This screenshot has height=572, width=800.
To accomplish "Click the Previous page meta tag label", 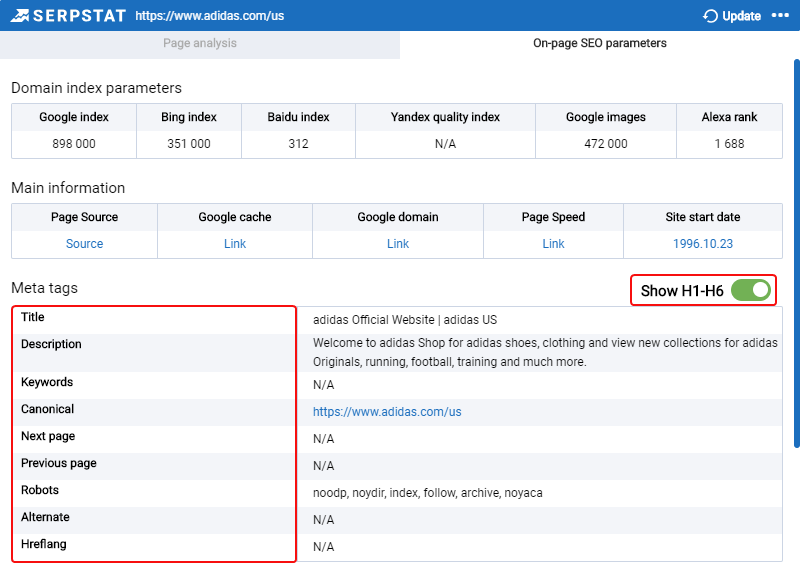I will (59, 463).
